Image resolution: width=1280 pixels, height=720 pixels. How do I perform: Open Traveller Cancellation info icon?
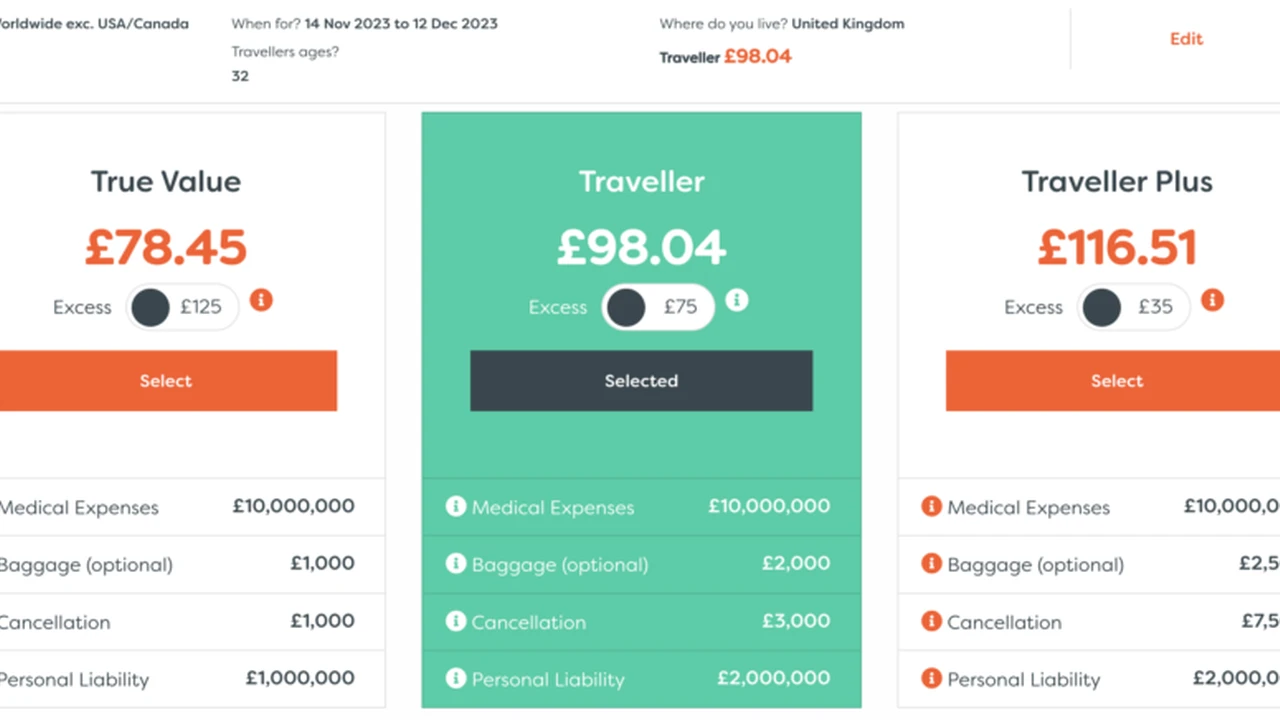(456, 621)
